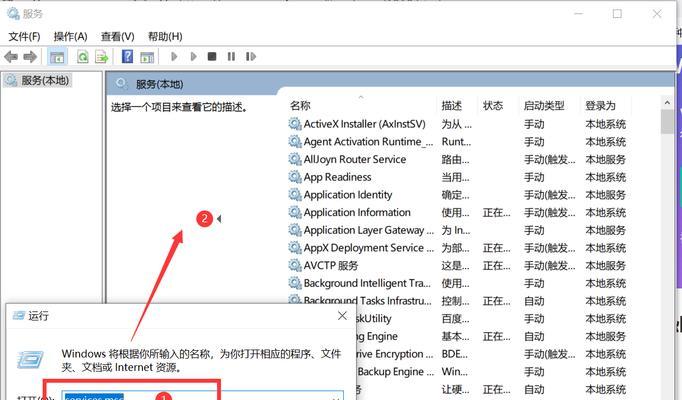
Task: Open the 文件(F) menu
Action: [24, 37]
